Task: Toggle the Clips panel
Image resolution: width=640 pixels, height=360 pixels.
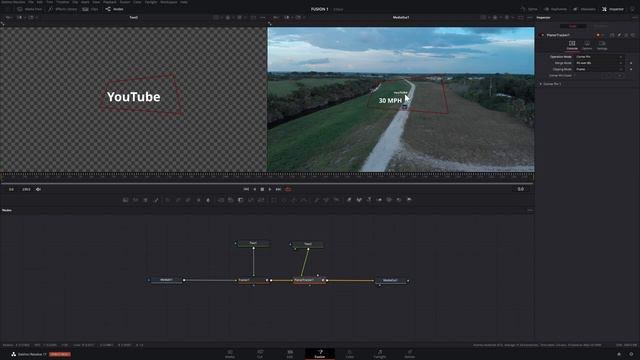Action: 91,9
